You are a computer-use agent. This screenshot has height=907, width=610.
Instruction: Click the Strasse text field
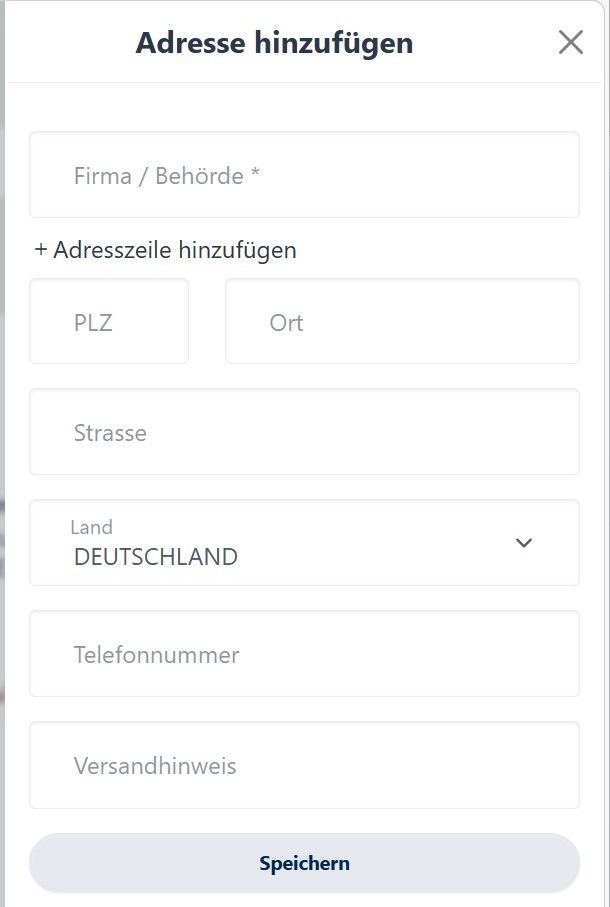click(x=304, y=432)
